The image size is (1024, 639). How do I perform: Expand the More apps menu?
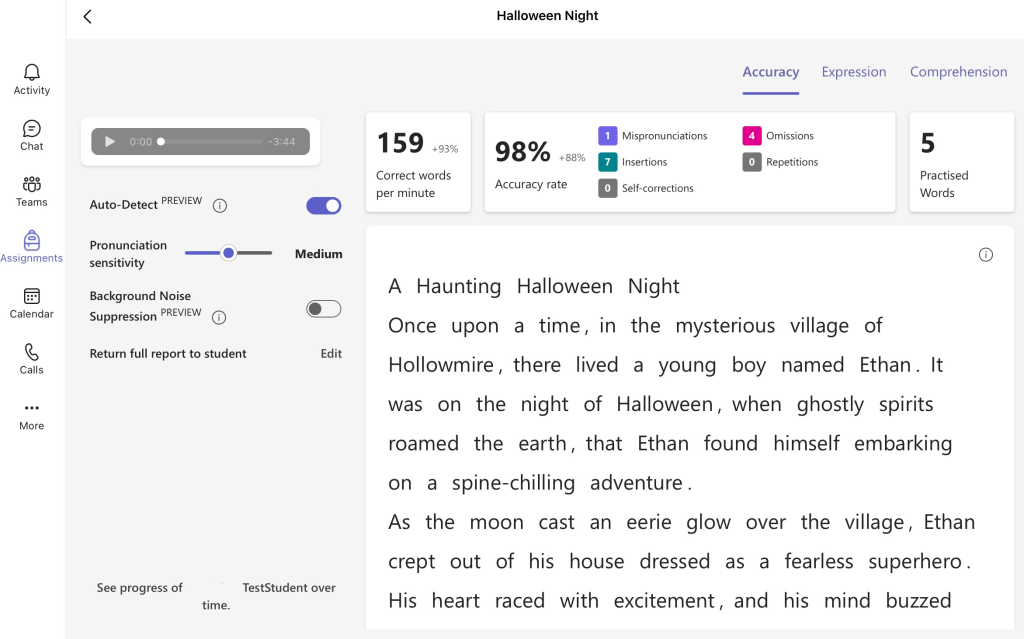pos(32,415)
